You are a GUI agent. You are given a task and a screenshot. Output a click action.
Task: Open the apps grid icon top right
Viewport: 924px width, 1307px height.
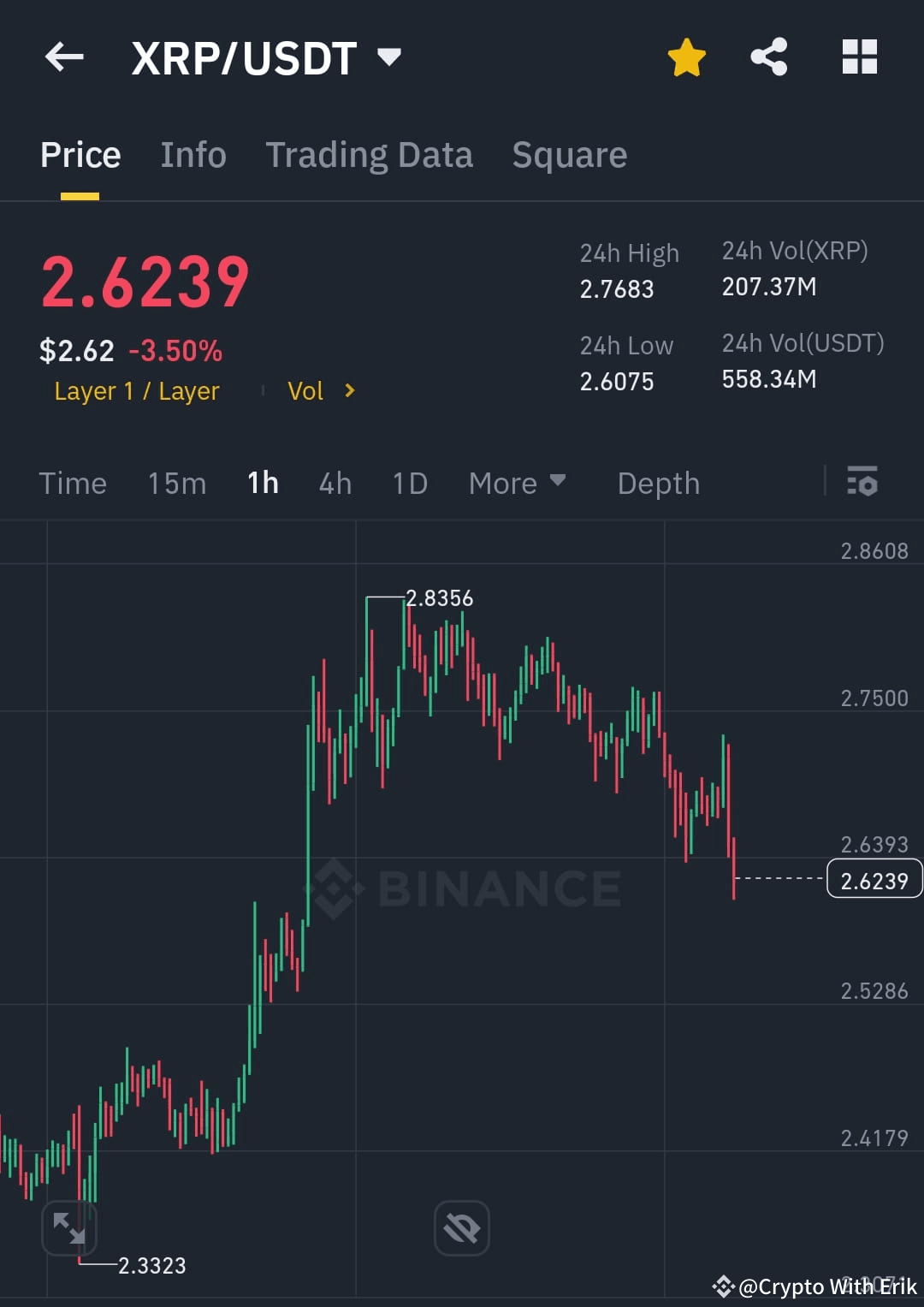tap(860, 56)
